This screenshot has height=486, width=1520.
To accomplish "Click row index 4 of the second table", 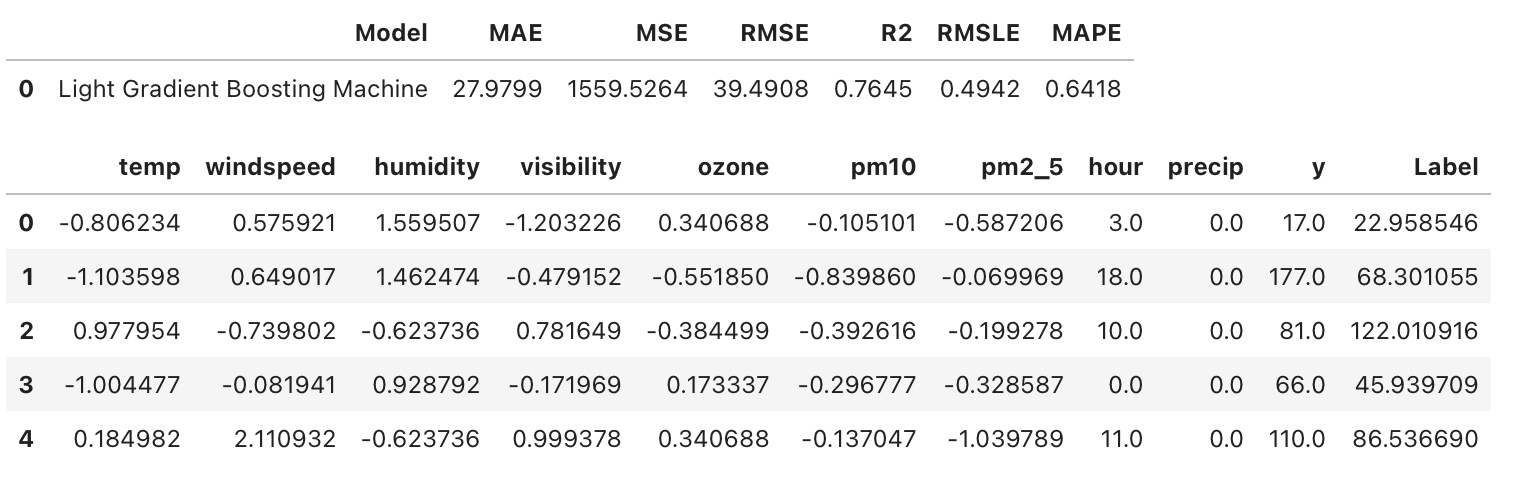I will pyautogui.click(x=26, y=438).
